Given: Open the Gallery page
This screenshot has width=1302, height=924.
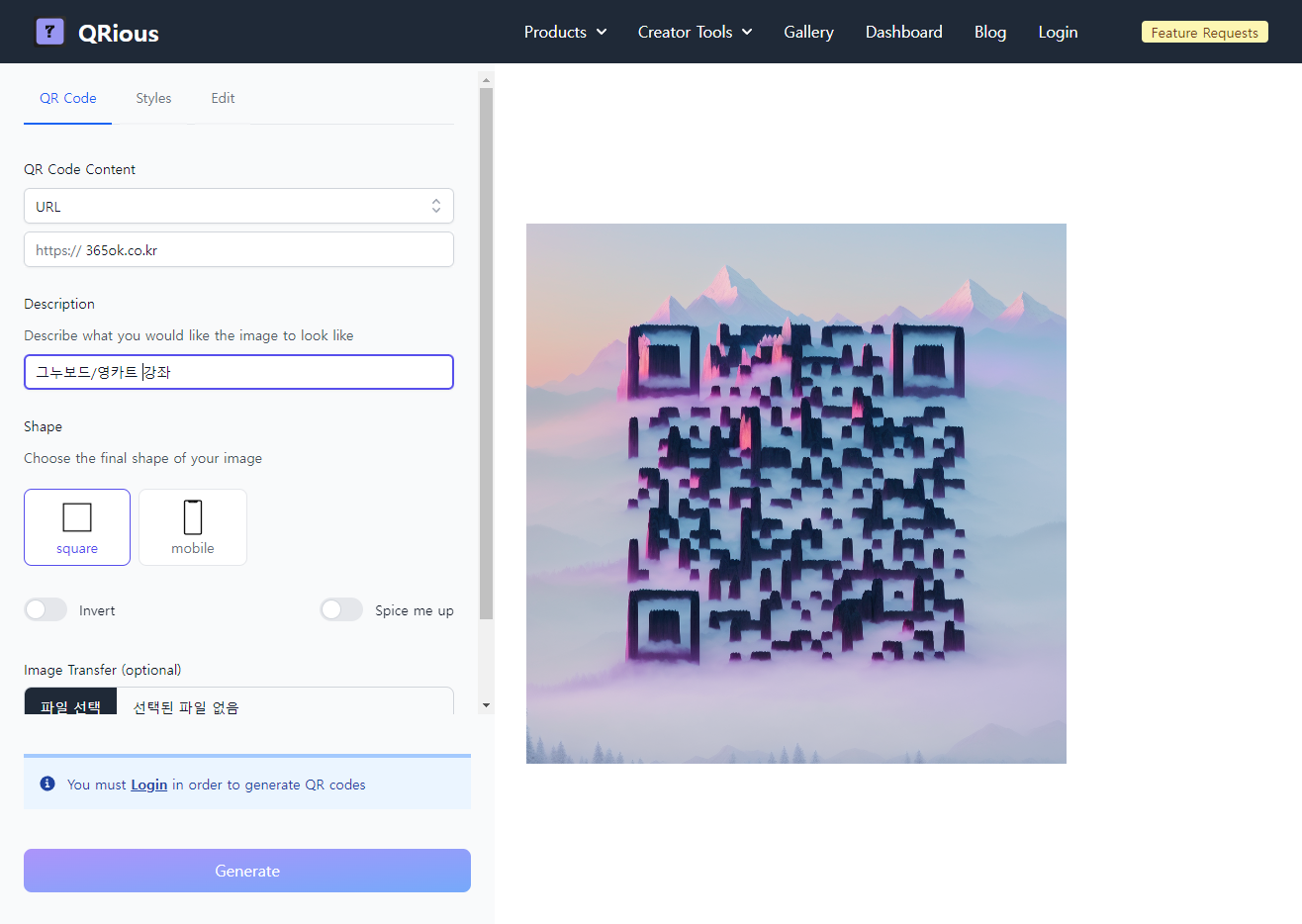Looking at the screenshot, I should pos(808,32).
